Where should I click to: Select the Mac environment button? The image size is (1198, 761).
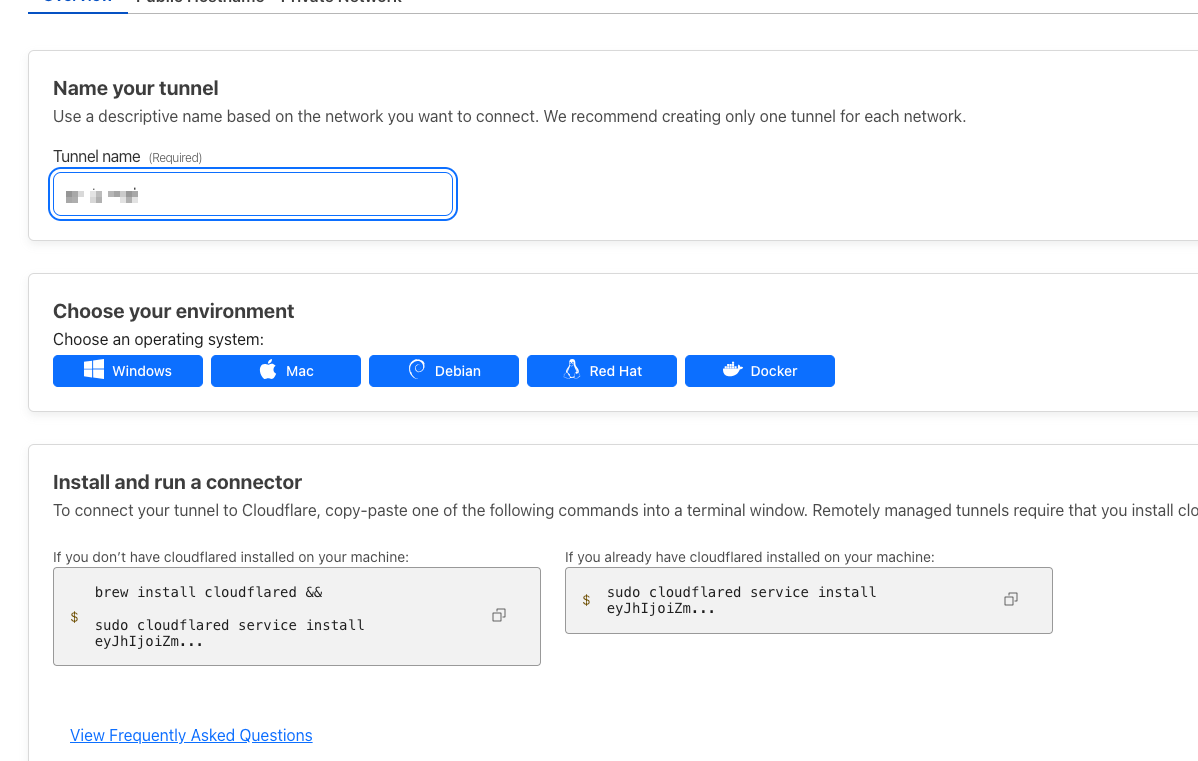tap(286, 371)
